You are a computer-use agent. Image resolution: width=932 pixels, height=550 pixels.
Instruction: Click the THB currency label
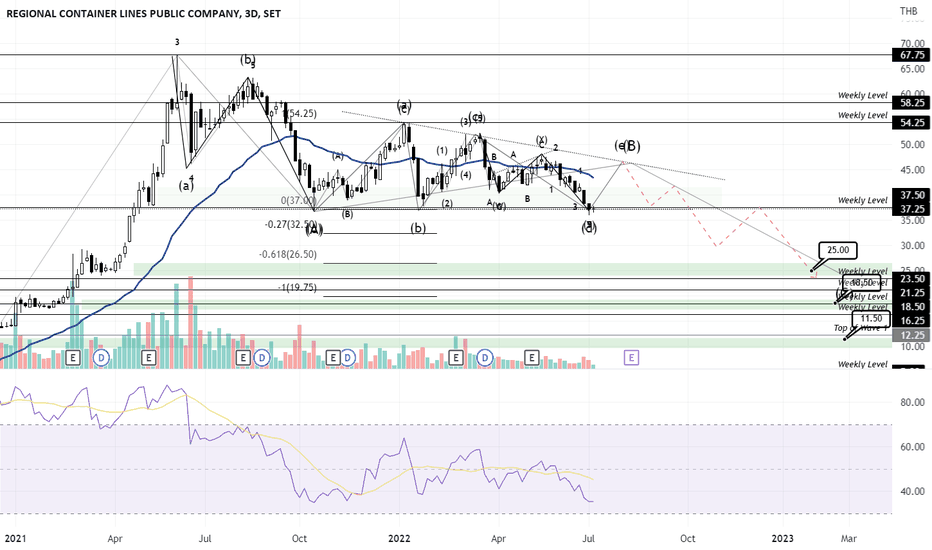[x=908, y=11]
